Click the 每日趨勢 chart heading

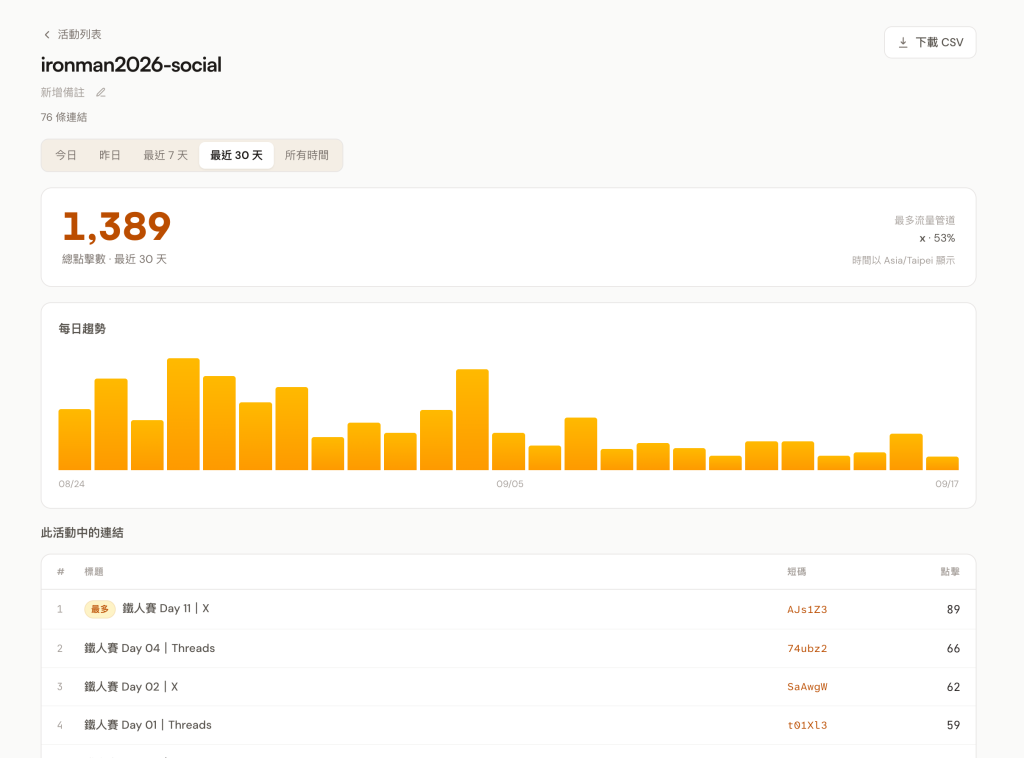pyautogui.click(x=82, y=328)
